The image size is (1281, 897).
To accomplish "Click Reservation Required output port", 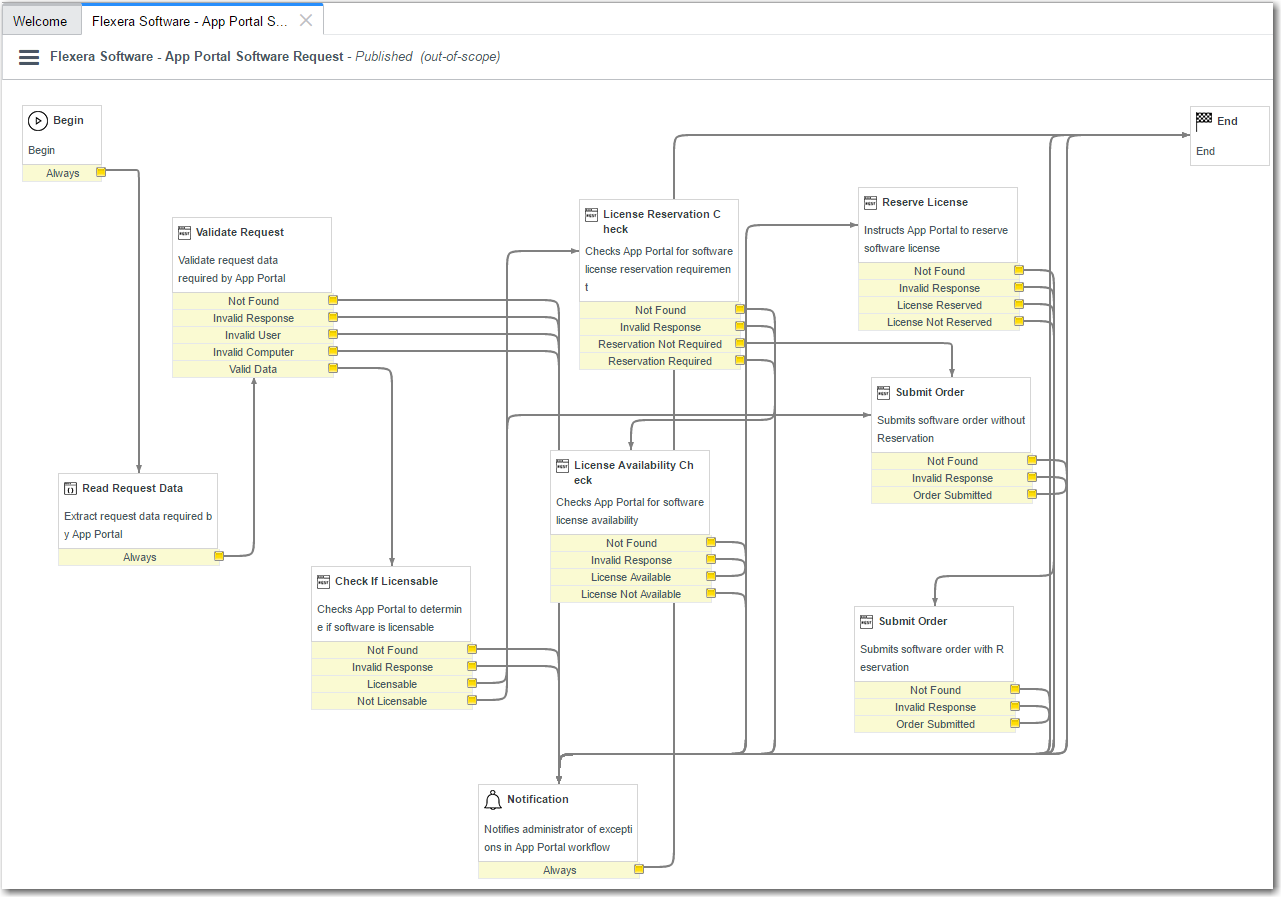I will coord(740,360).
